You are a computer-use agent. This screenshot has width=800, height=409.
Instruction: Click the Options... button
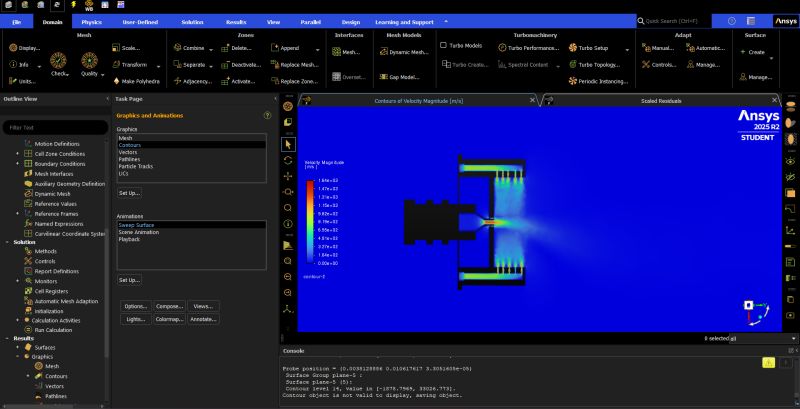point(136,306)
